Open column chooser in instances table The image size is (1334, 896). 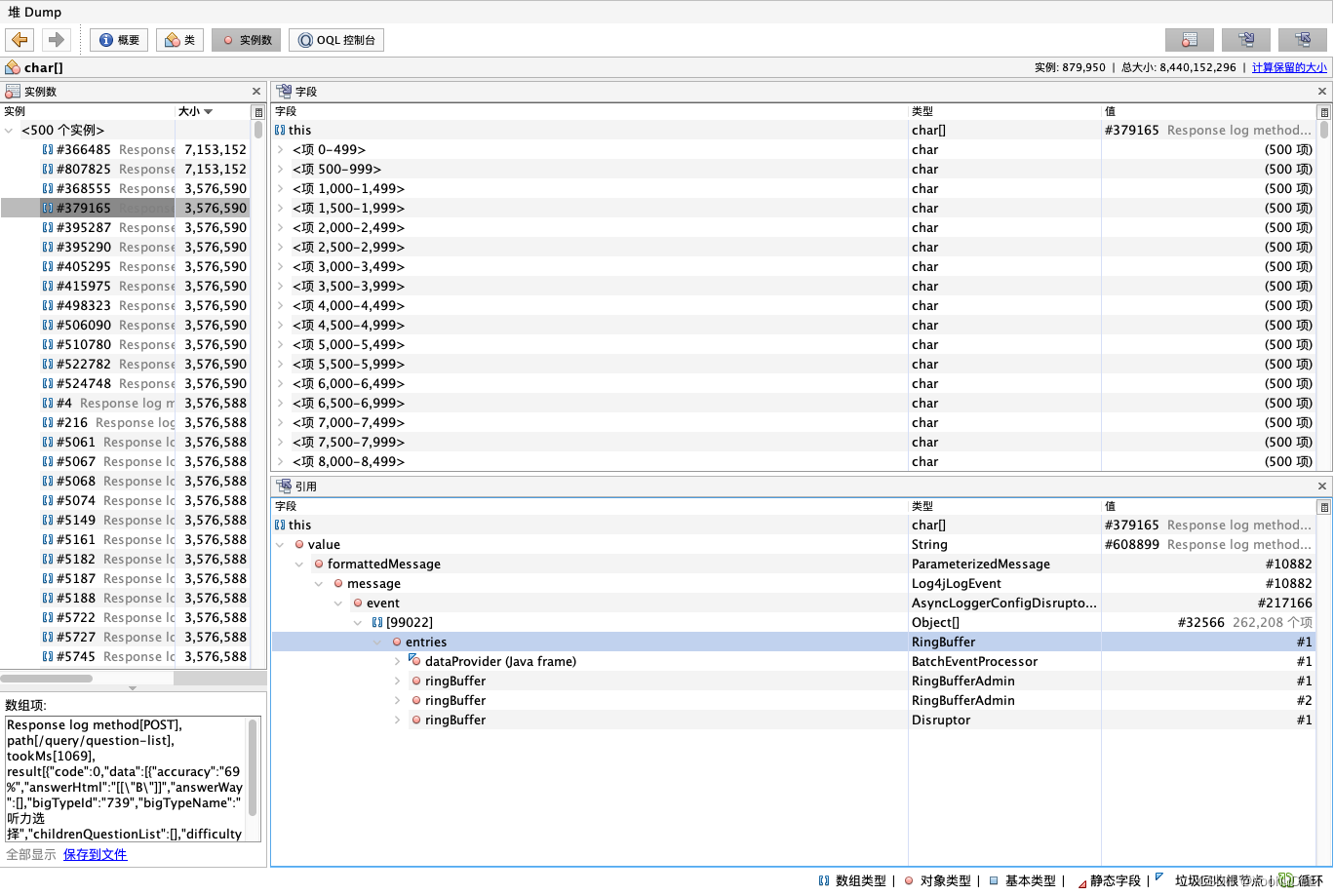[258, 112]
